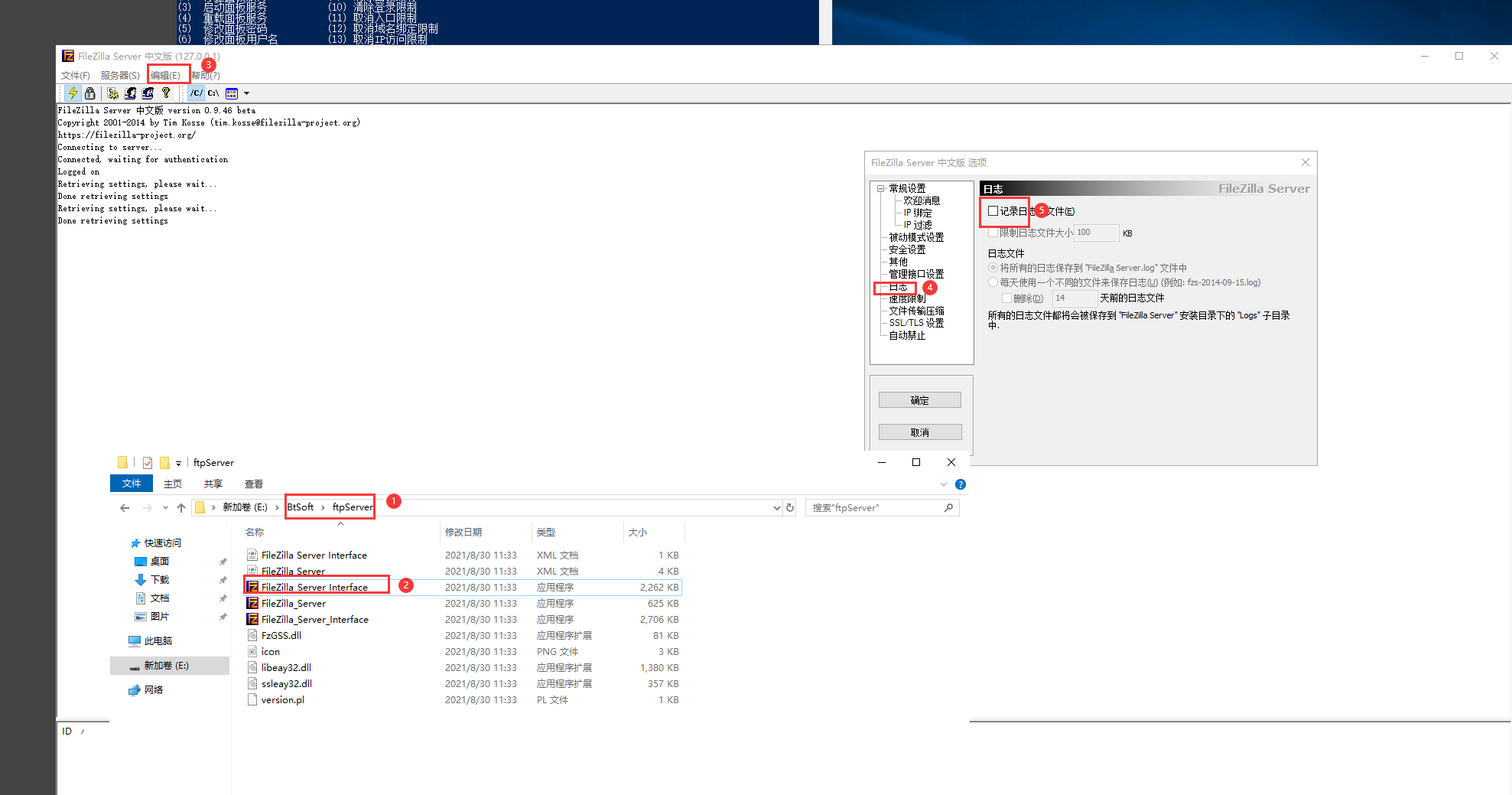Open the address bar history dropdown arrow
1512x795 pixels.
click(x=776, y=507)
